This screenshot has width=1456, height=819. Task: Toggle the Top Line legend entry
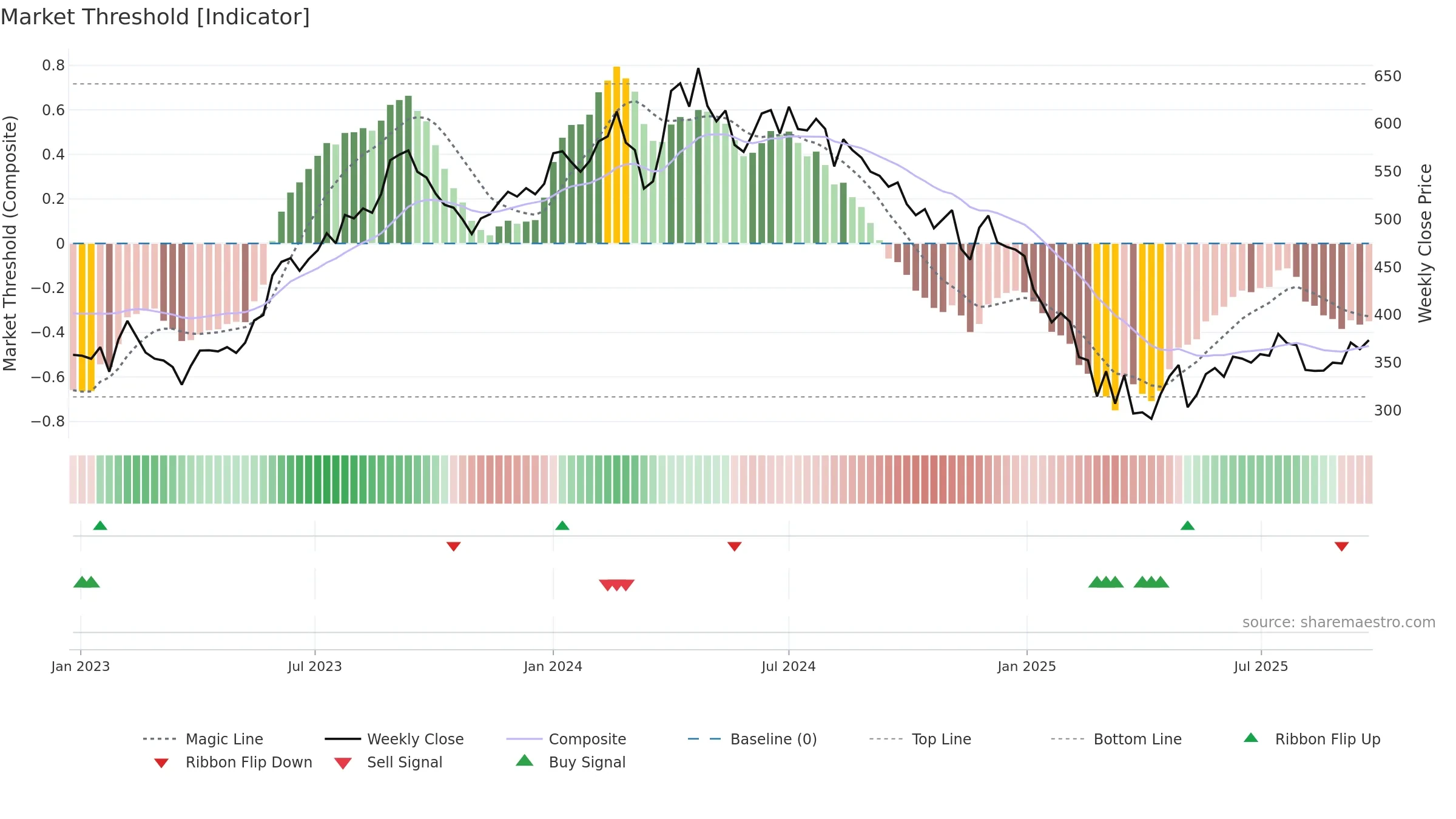920,739
